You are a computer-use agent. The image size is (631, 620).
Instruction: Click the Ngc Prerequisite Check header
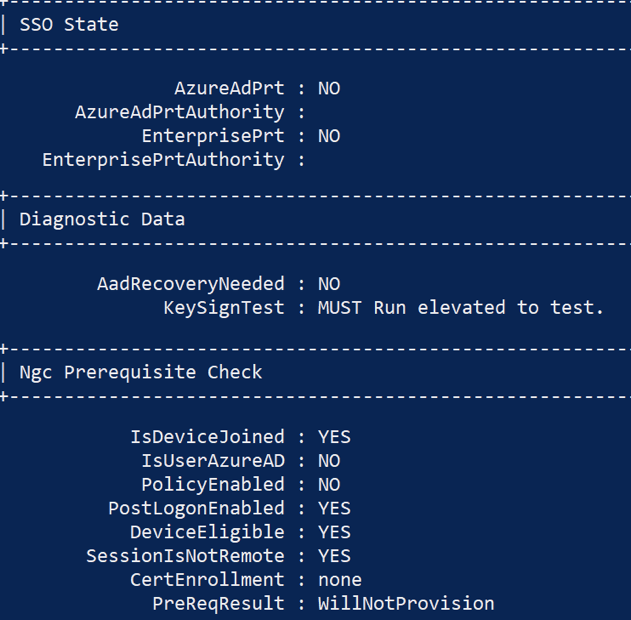tap(141, 372)
